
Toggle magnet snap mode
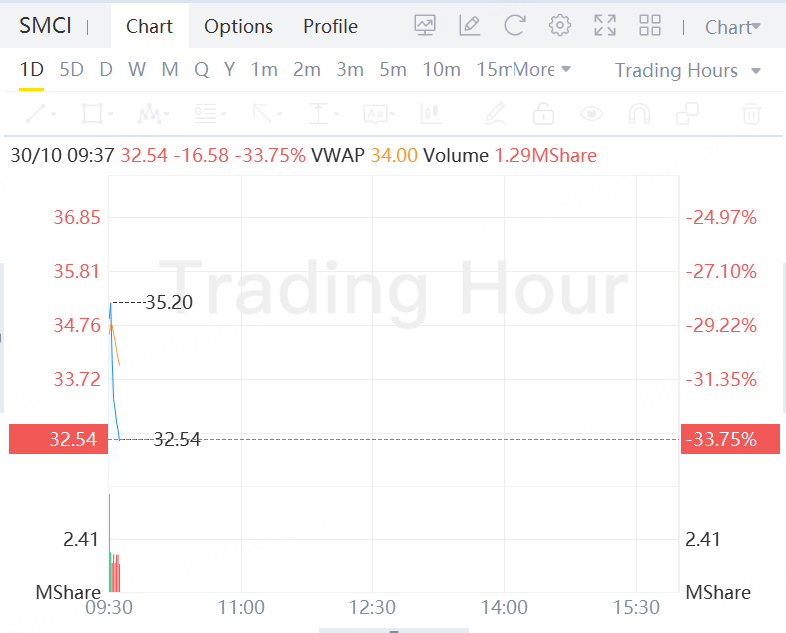tap(639, 114)
